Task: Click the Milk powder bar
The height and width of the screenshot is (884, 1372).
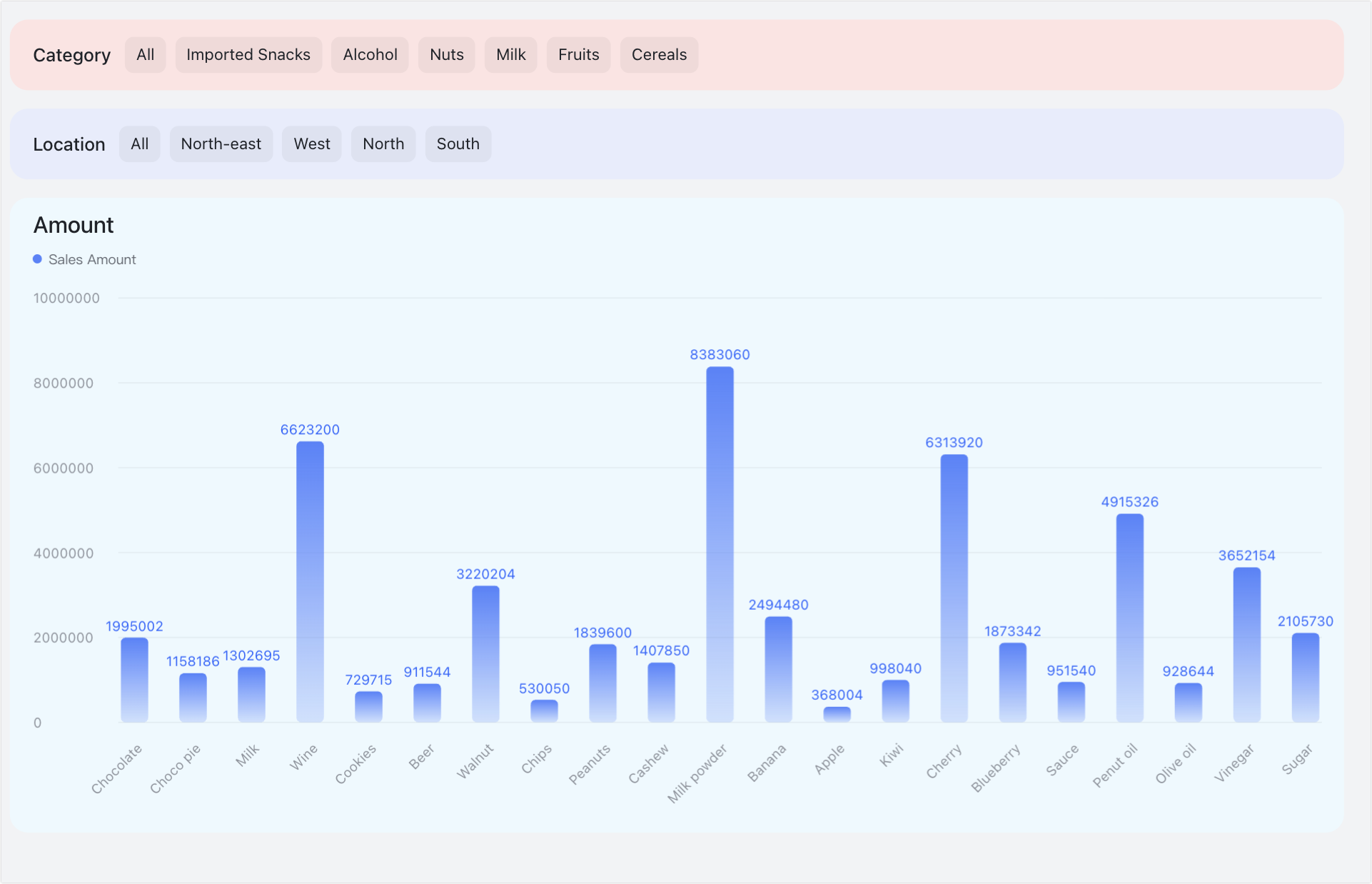Action: pos(720,545)
